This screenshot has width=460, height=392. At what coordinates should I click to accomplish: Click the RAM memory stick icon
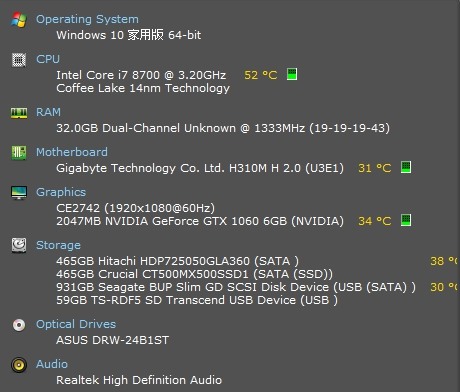click(19, 113)
